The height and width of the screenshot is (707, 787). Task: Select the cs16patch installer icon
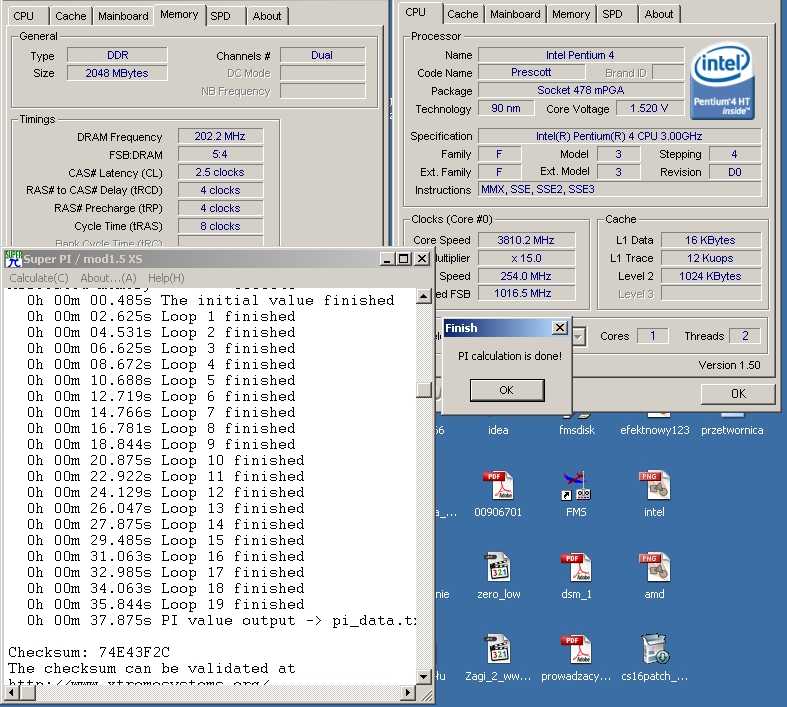tap(654, 651)
